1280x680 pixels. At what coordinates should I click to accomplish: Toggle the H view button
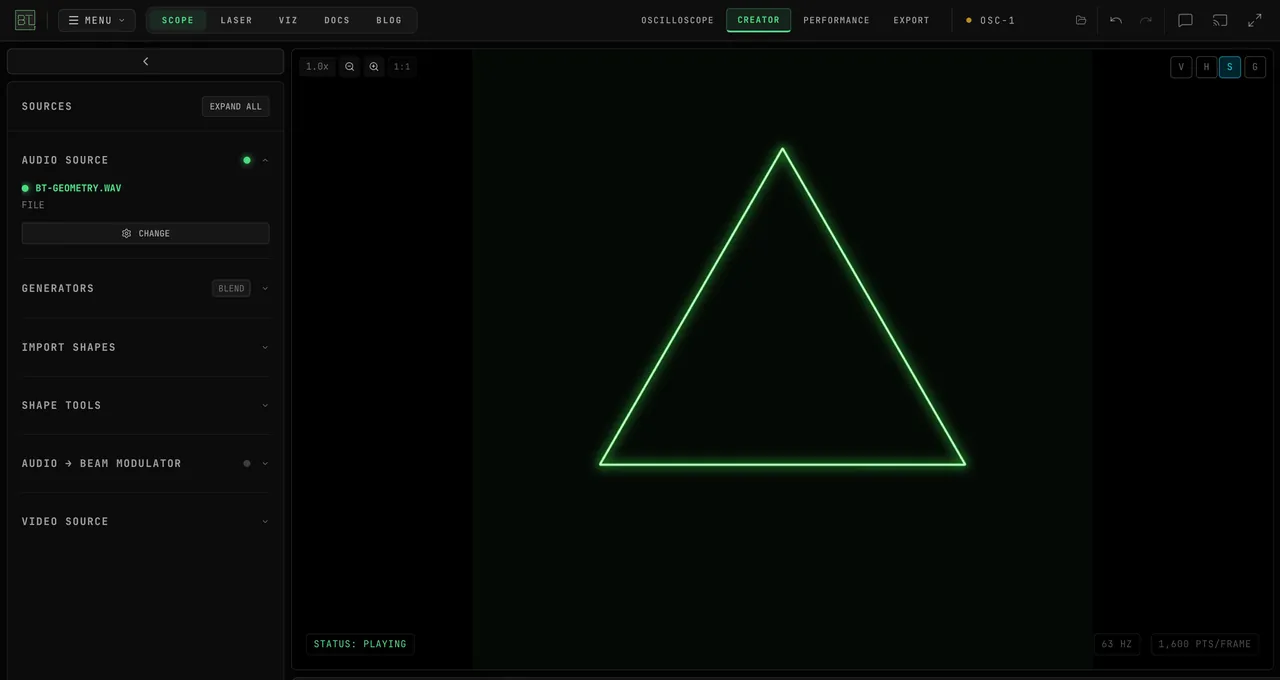click(1206, 67)
